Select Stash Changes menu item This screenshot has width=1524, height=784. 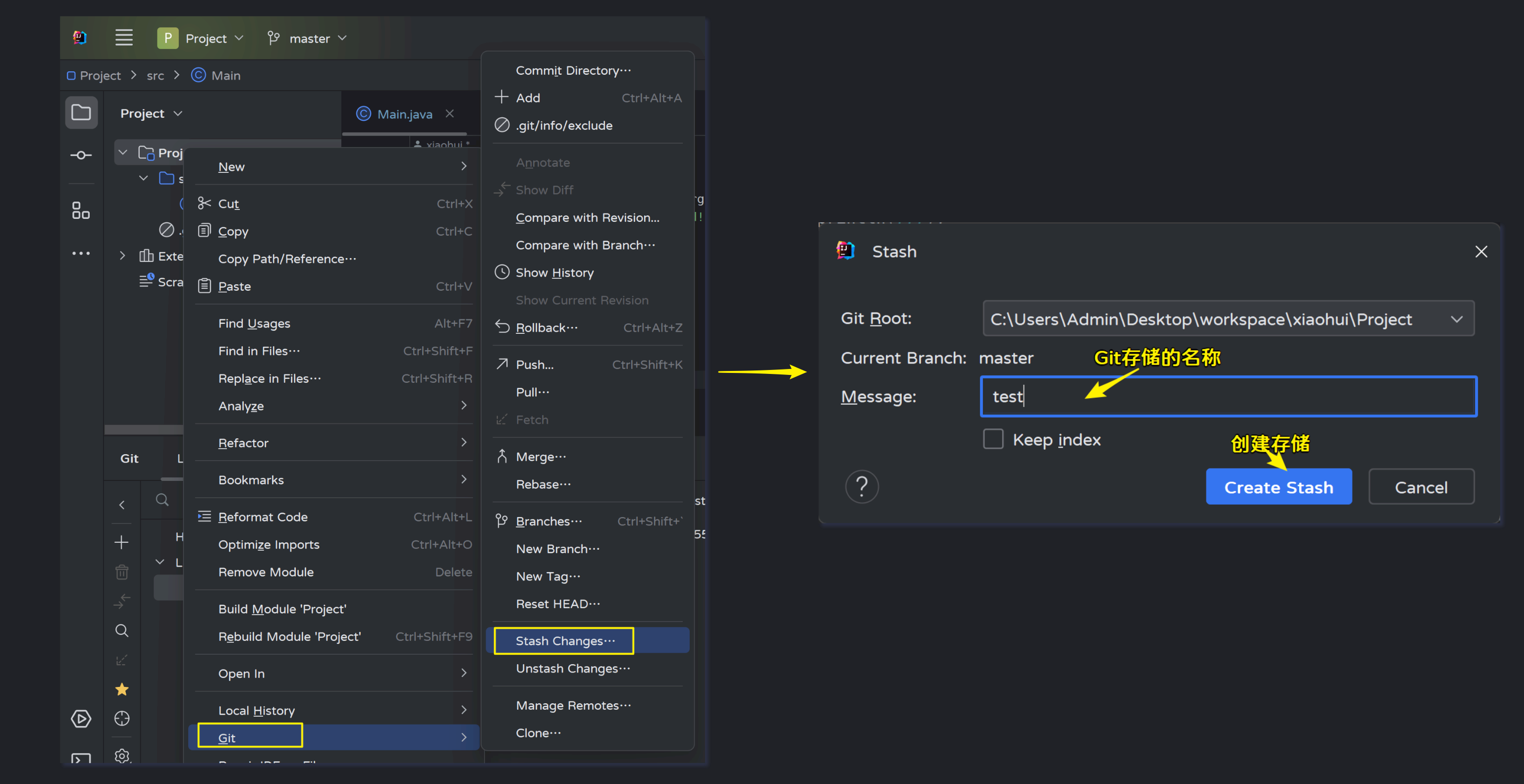click(x=564, y=641)
